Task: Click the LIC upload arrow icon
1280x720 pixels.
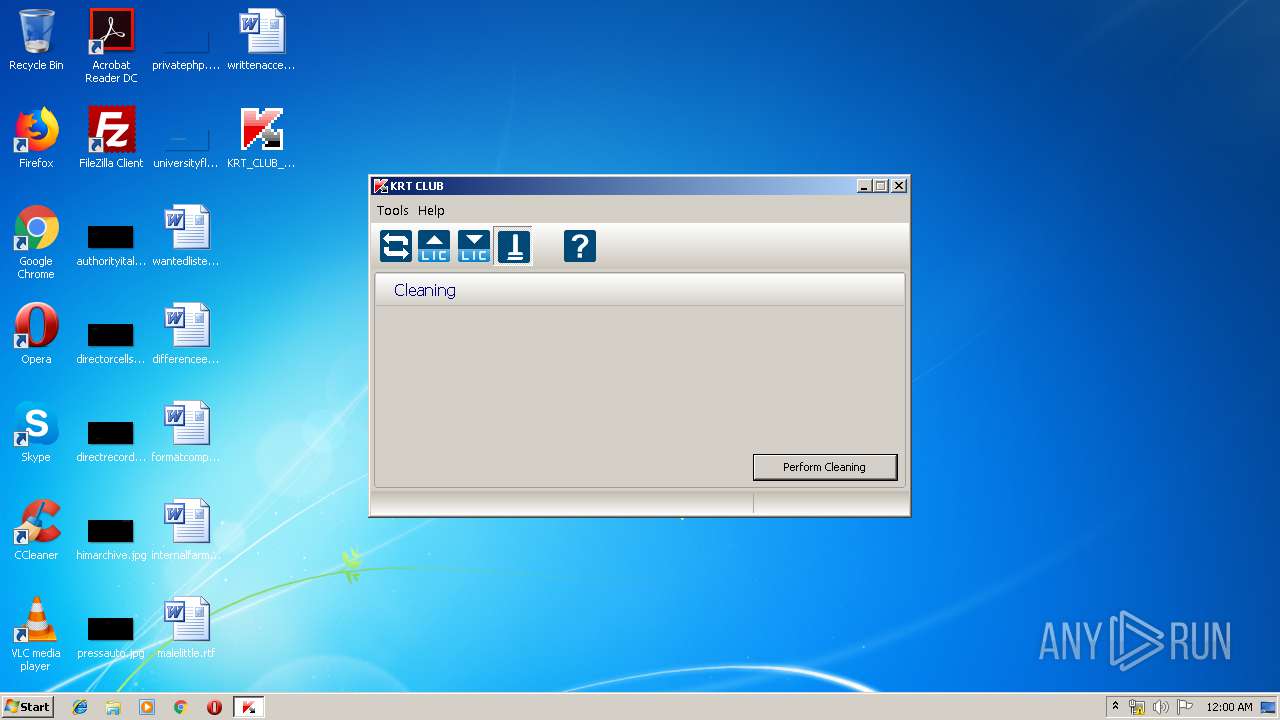Action: pyautogui.click(x=434, y=246)
